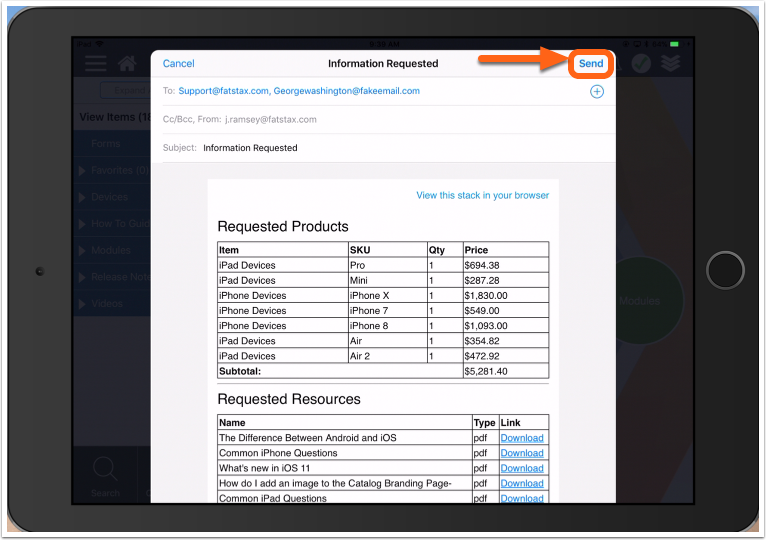The height and width of the screenshot is (540, 766).
Task: Open the hamburger menu in the background app
Action: [x=95, y=63]
